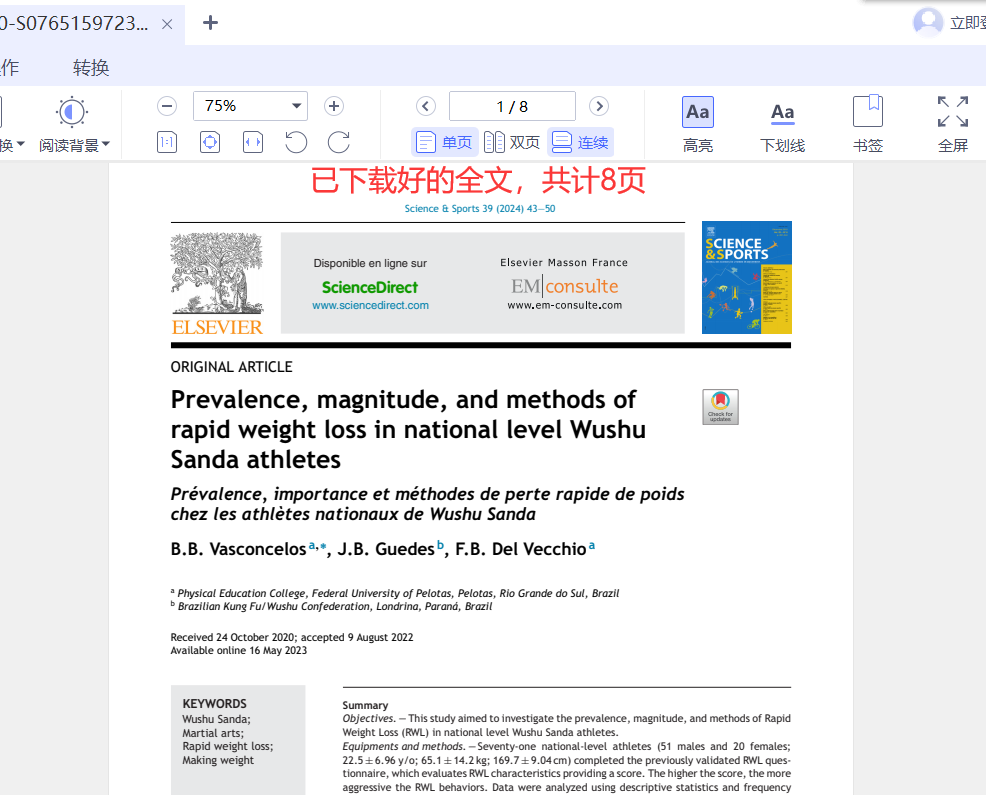Click the Check for updates badge
The height and width of the screenshot is (795, 986).
click(721, 406)
